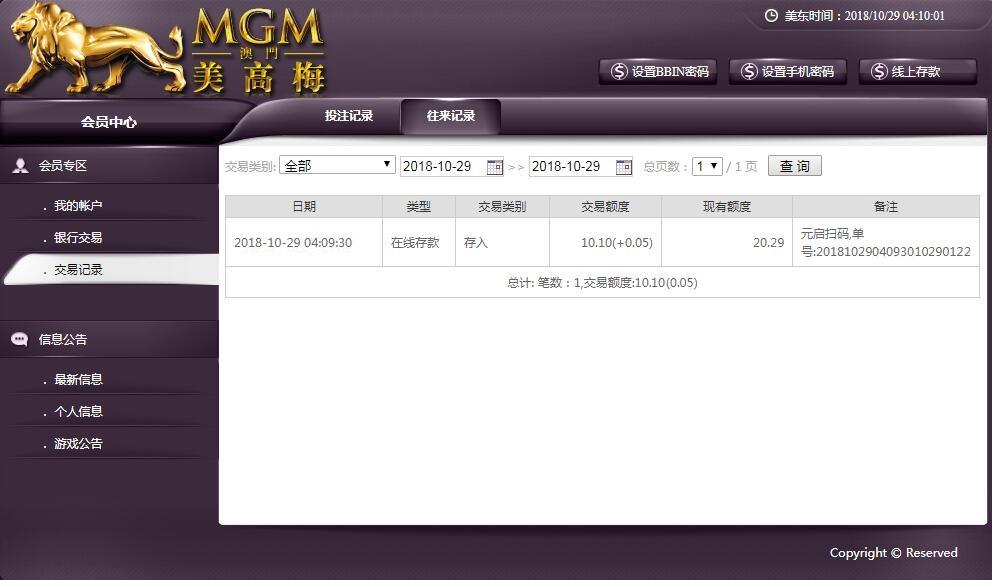Click the 信息公告 speech bubble icon
Viewport: 992px width, 580px height.
pyautogui.click(x=20, y=340)
